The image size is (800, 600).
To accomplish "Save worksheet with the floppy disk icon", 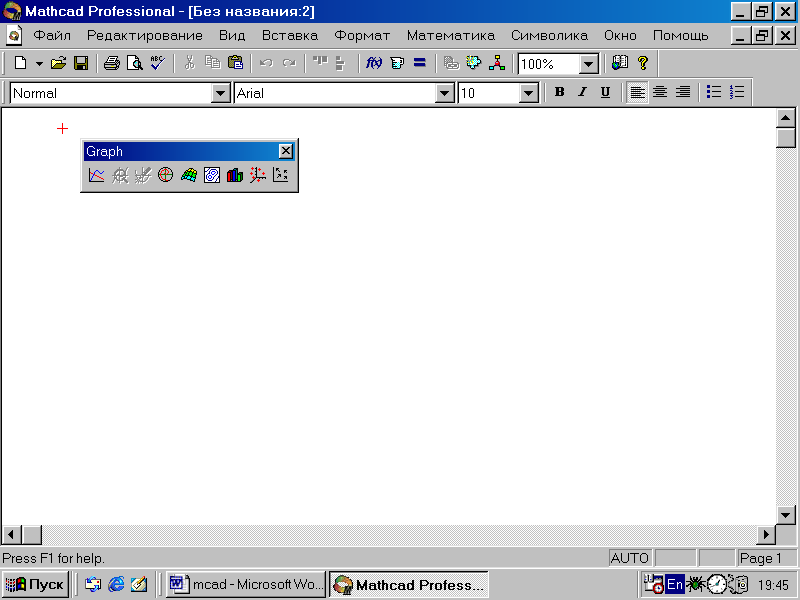I will click(81, 63).
